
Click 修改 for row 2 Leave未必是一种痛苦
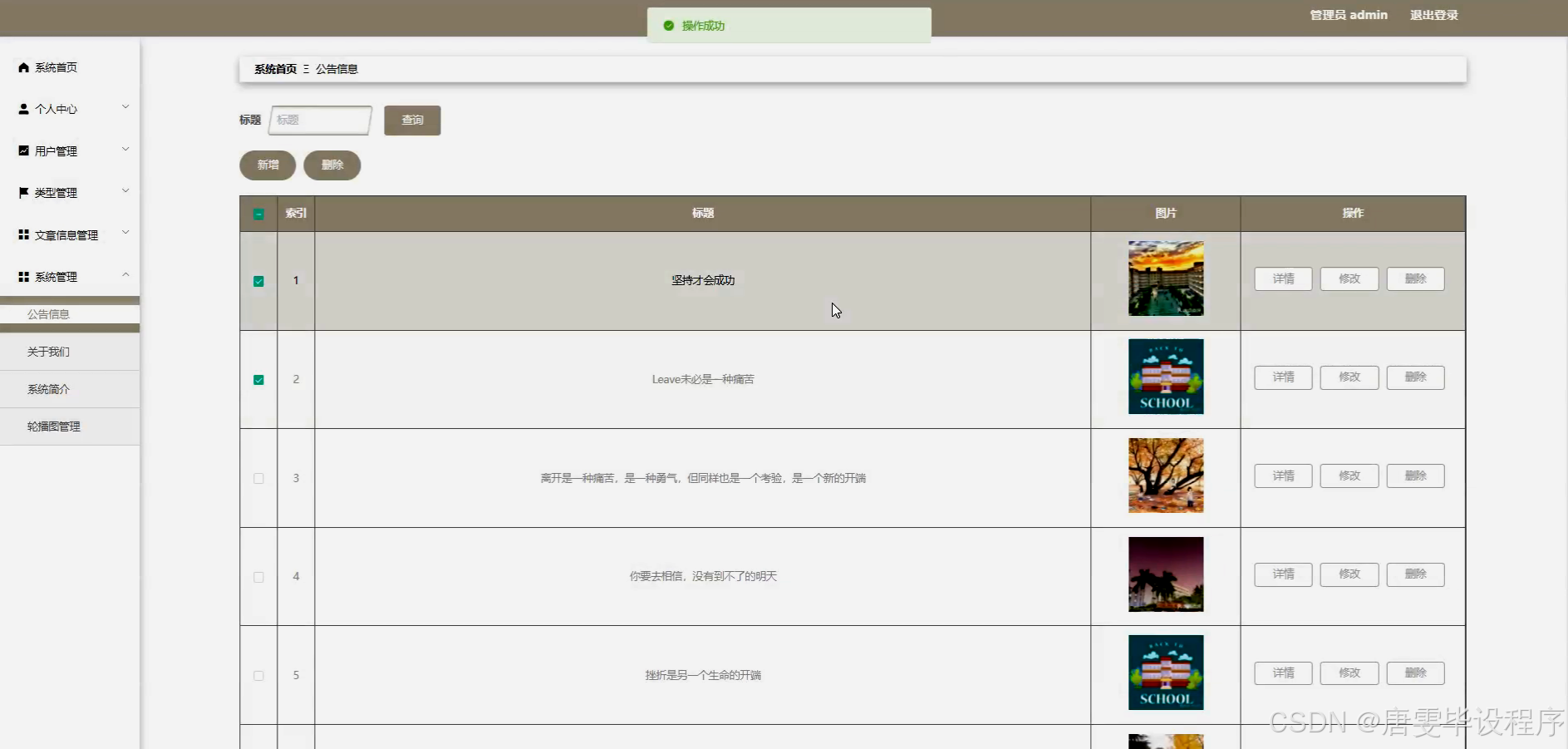tap(1349, 377)
